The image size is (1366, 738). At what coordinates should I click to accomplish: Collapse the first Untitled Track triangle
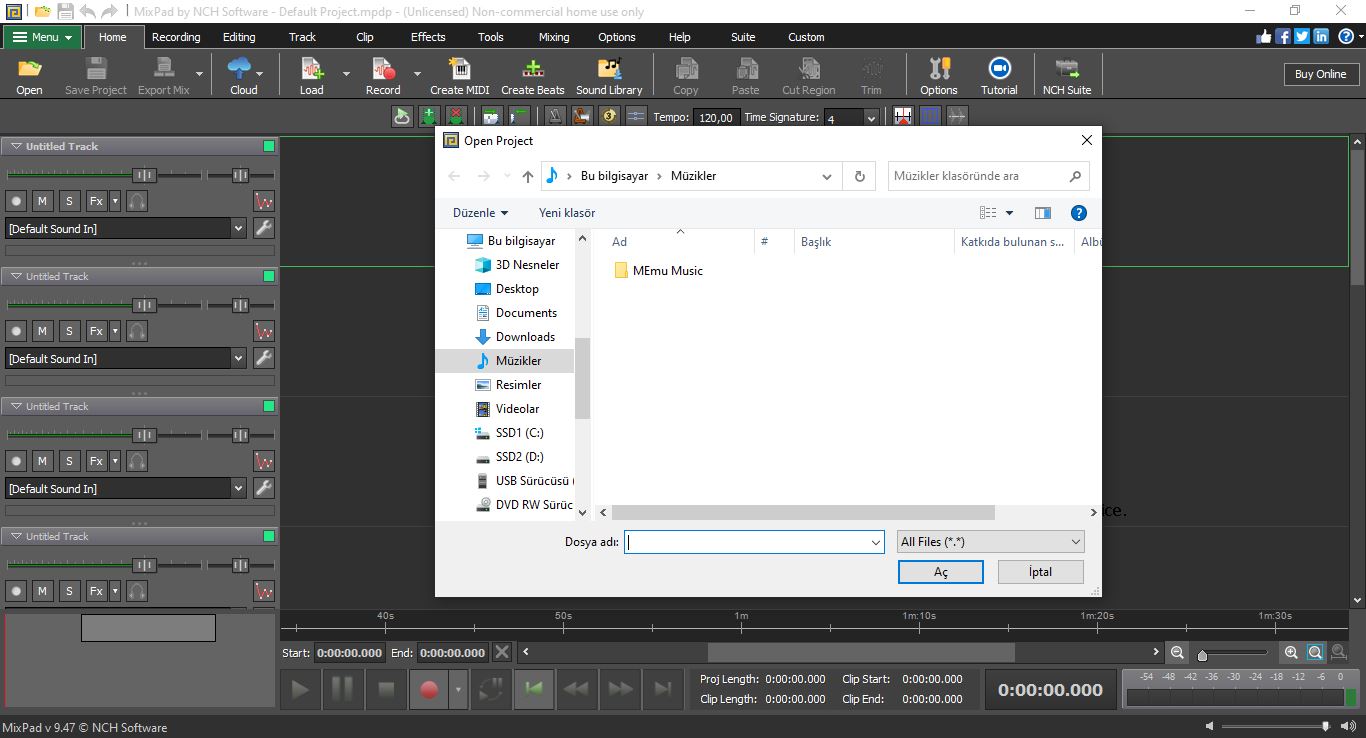tap(15, 146)
